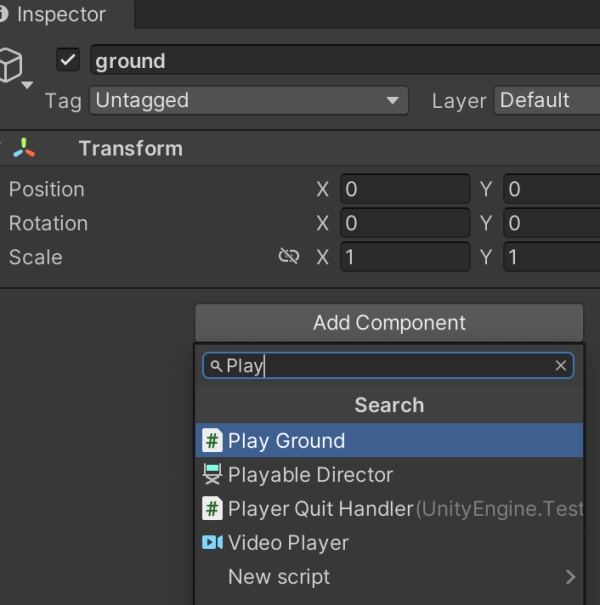Screen dimensions: 600x605
Task: Select Player Quit Handler from results
Action: pyautogui.click(x=389, y=509)
